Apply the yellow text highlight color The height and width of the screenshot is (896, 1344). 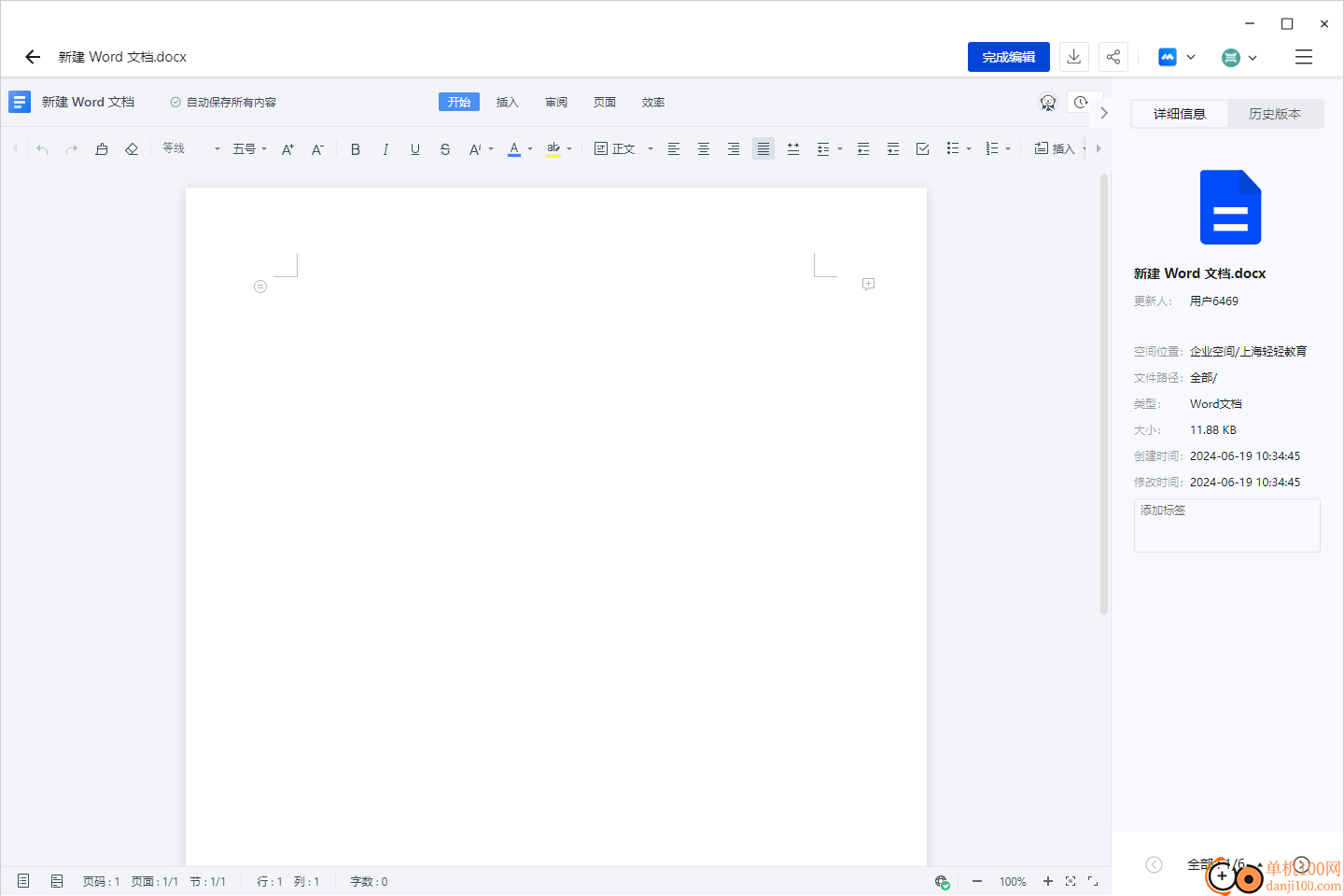553,149
